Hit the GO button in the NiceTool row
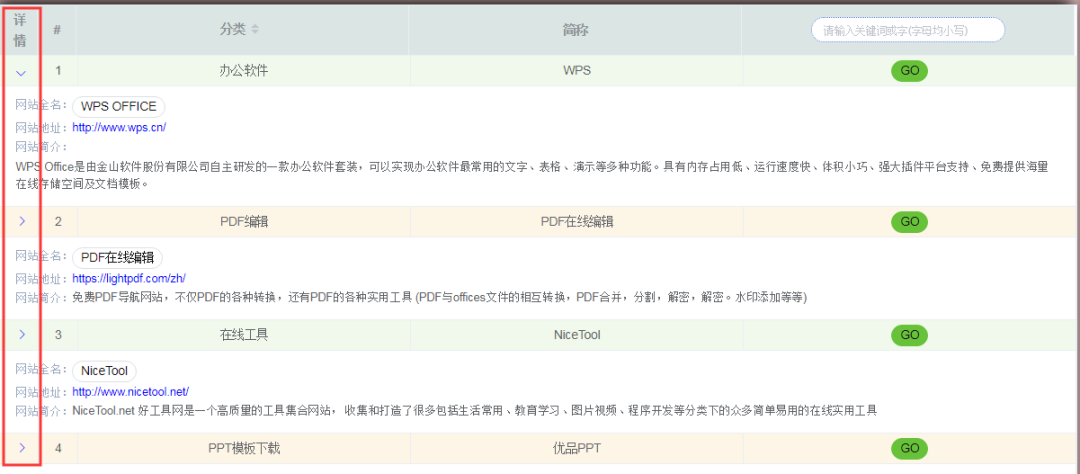The width and height of the screenshot is (1080, 474). (909, 334)
